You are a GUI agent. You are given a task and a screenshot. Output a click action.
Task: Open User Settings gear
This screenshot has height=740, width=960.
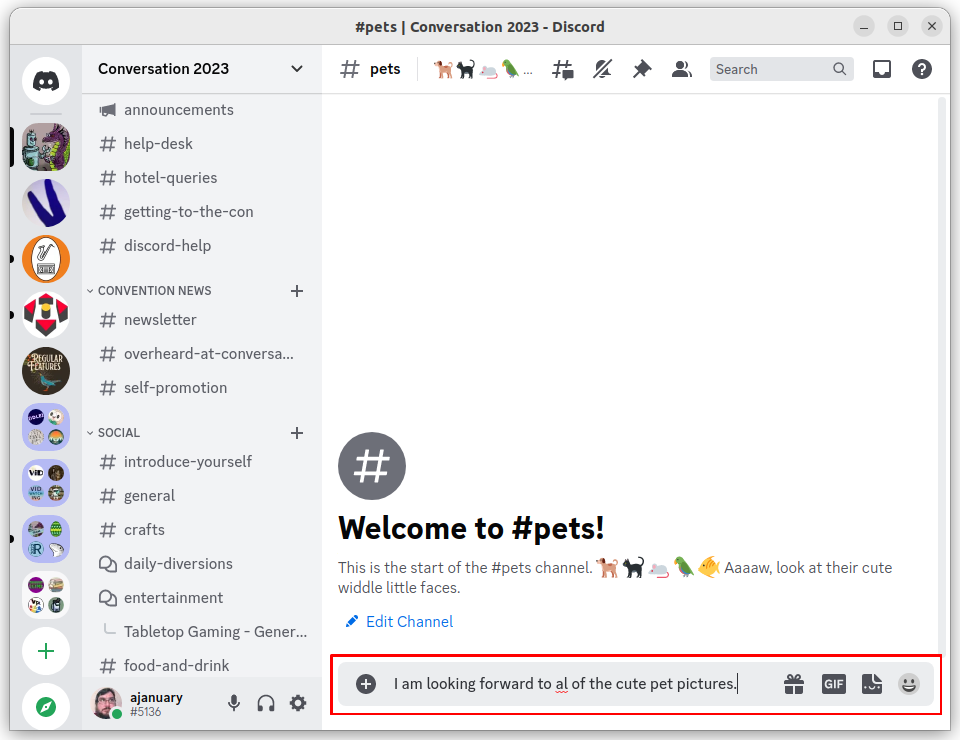click(x=298, y=703)
